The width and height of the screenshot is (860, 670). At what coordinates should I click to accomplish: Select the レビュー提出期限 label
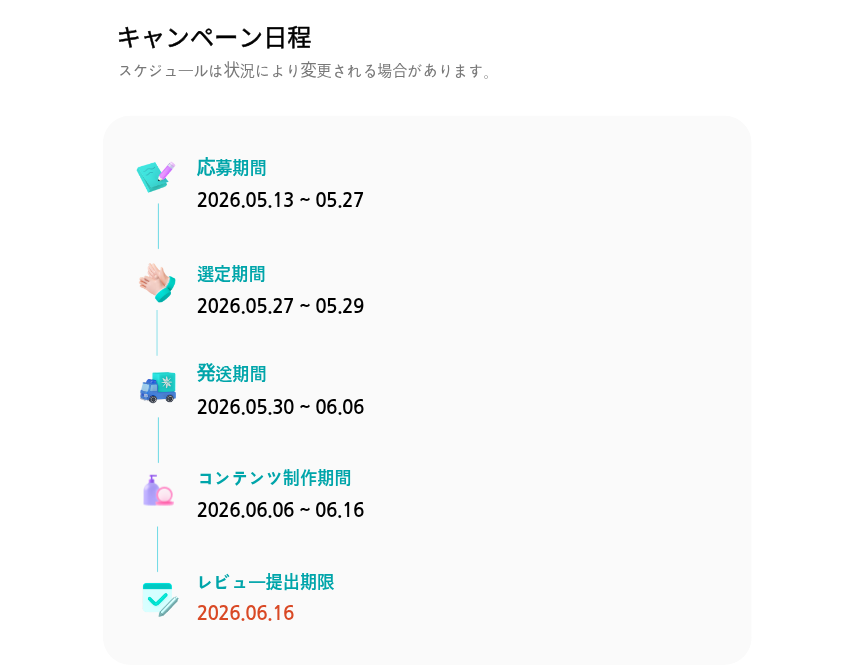pyautogui.click(x=265, y=582)
